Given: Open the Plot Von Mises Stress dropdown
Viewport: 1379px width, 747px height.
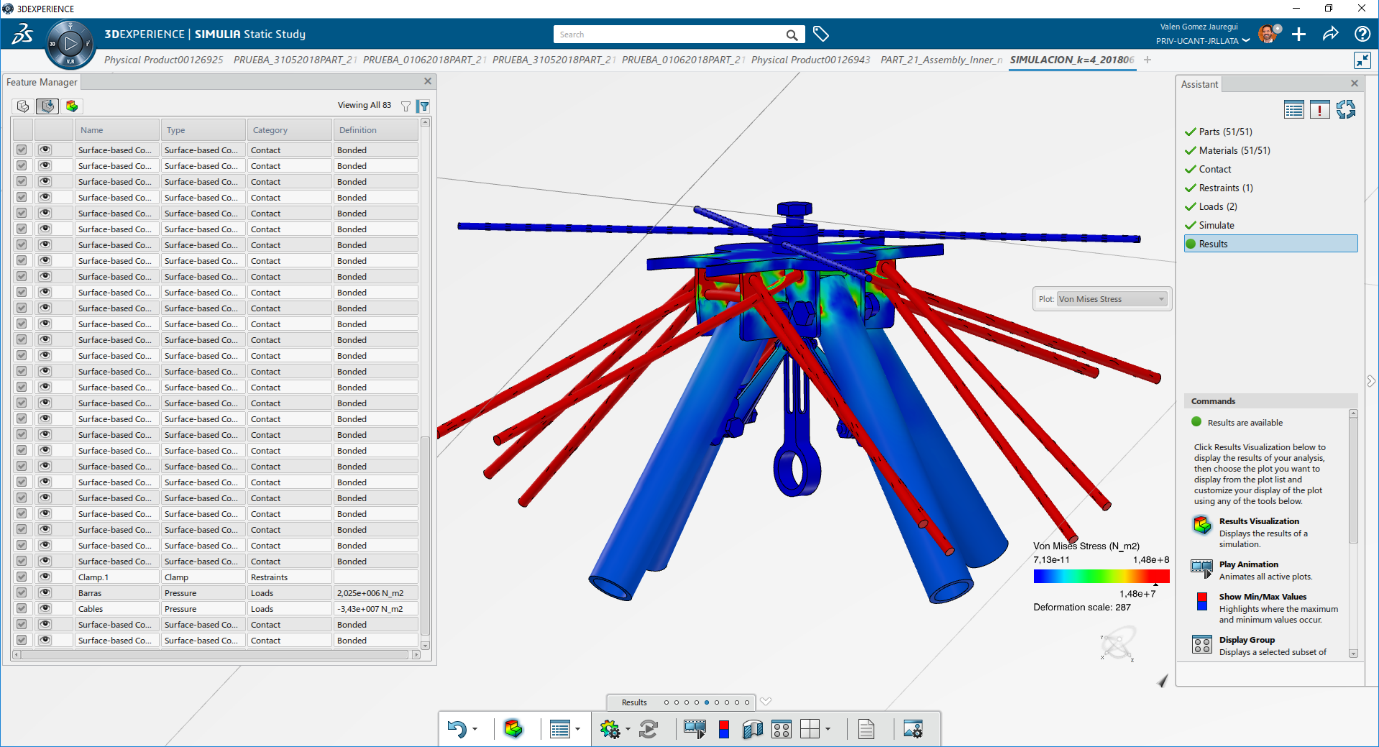Looking at the screenshot, I should pos(1112,298).
